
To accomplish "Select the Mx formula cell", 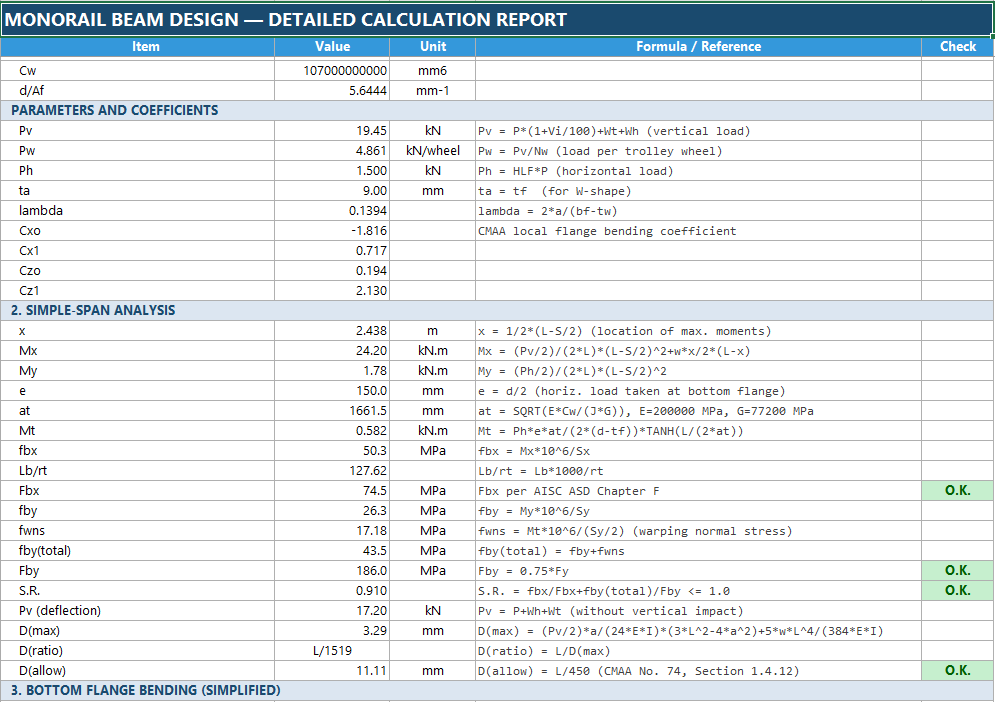I will [698, 351].
